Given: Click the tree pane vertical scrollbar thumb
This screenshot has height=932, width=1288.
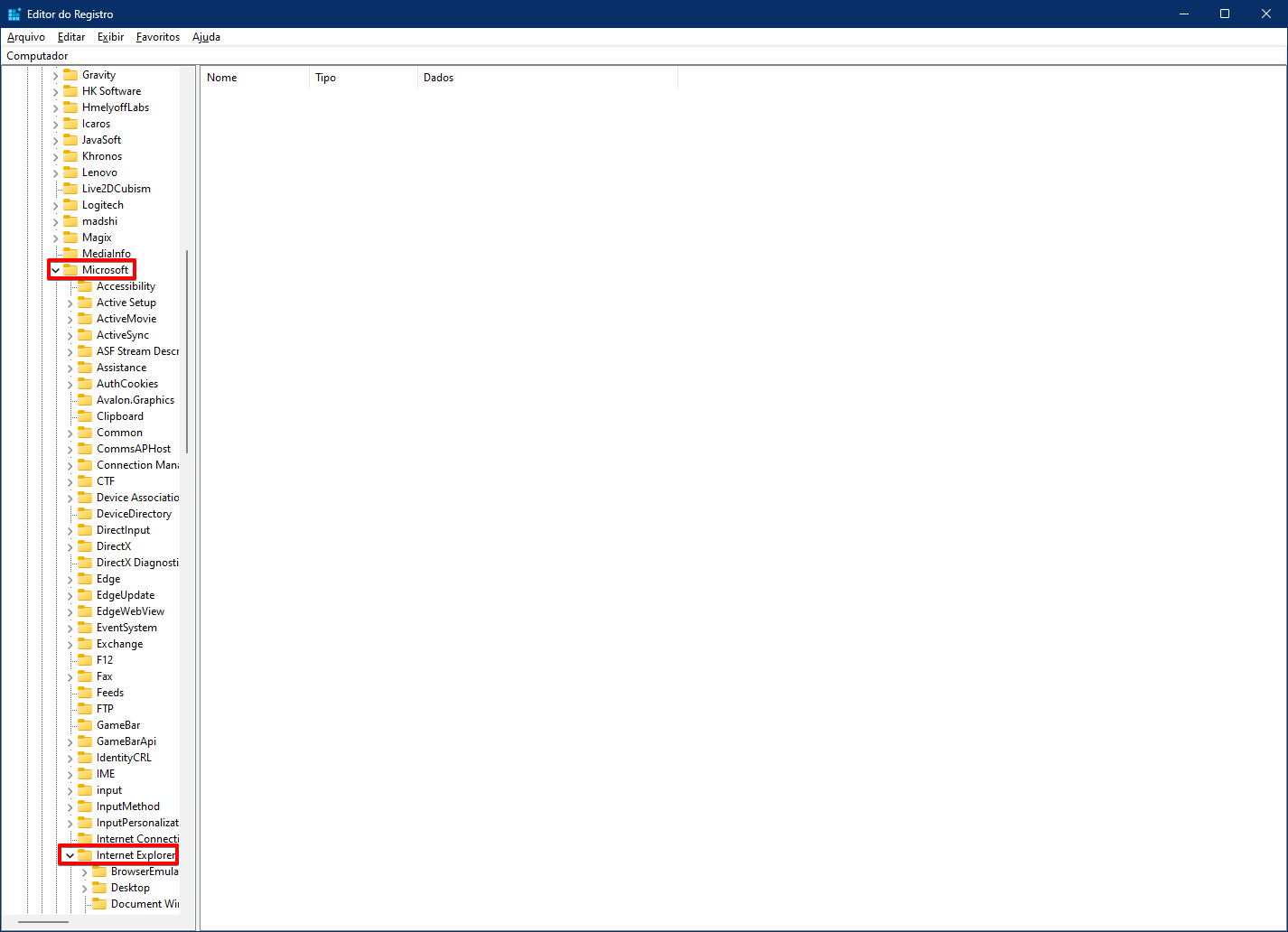Looking at the screenshot, I should (x=187, y=351).
